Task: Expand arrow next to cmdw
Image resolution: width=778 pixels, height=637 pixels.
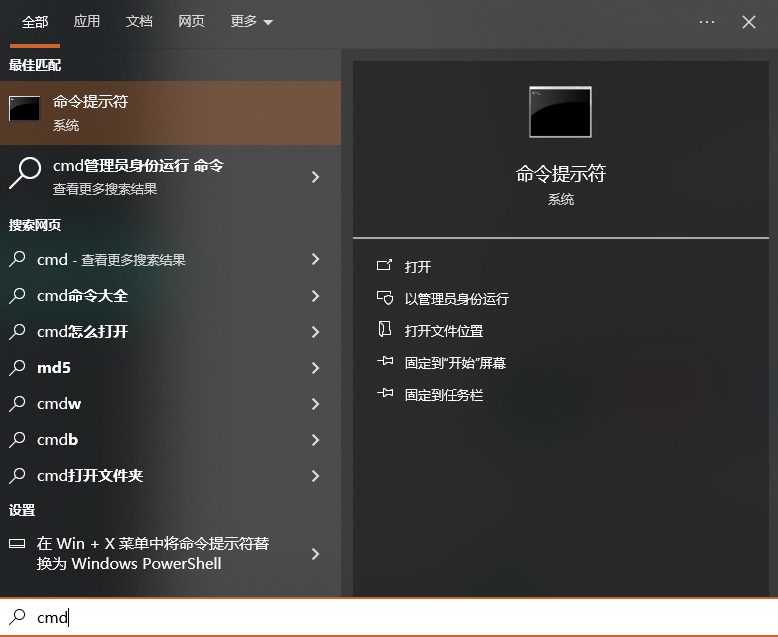Action: (315, 404)
